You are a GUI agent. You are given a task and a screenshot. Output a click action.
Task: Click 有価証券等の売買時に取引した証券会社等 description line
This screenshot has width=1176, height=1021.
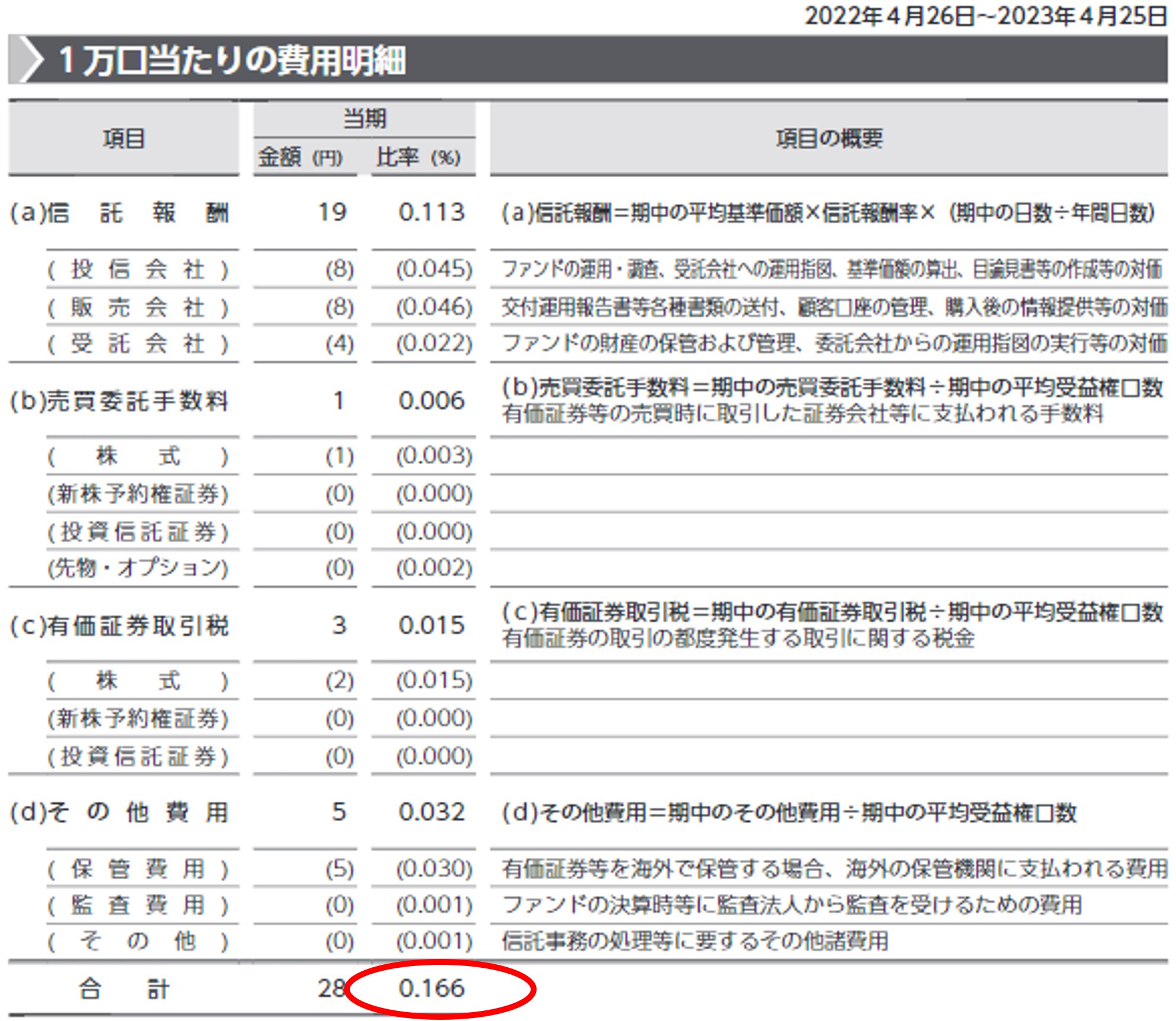click(x=803, y=414)
